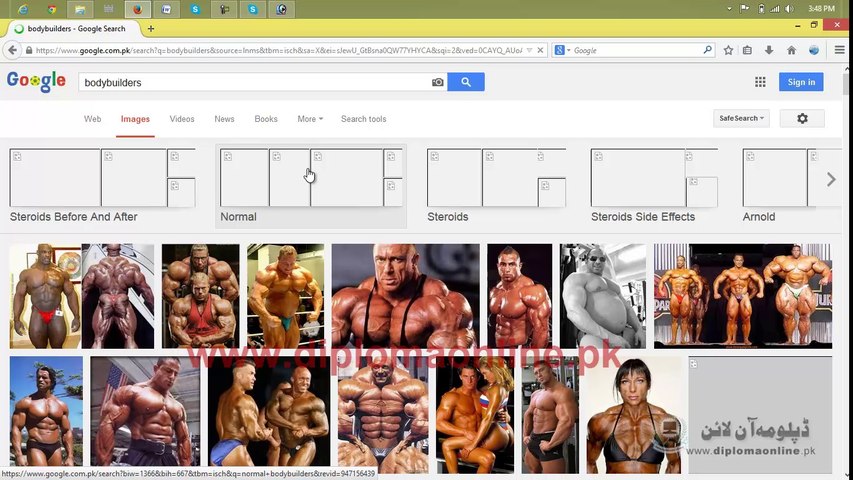The image size is (853, 480).
Task: Click the Action Center flag tray icon
Action: pyautogui.click(x=745, y=9)
